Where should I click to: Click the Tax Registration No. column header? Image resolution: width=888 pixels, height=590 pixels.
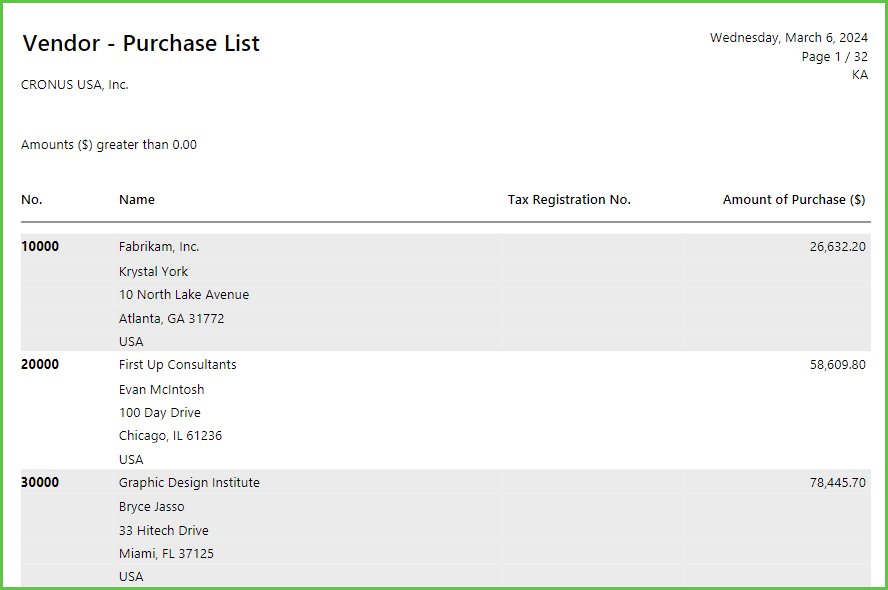pos(569,200)
